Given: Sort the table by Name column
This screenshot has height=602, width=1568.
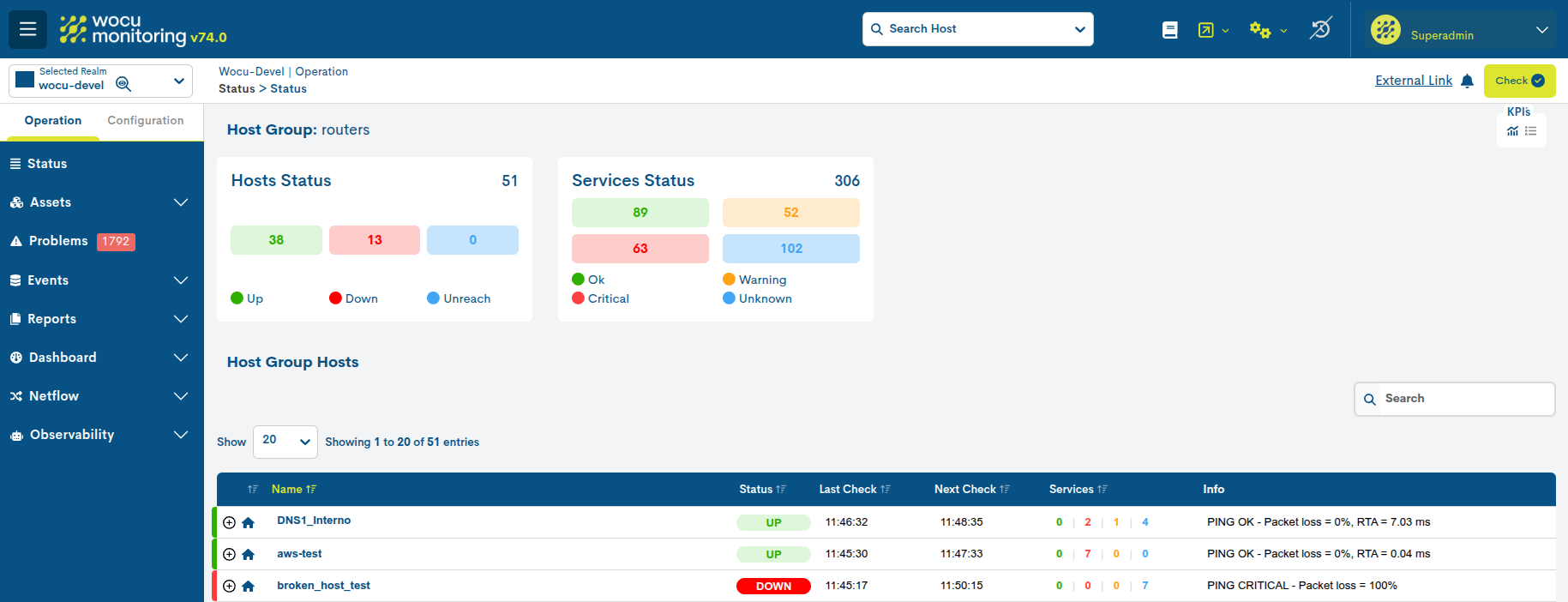Looking at the screenshot, I should click(x=294, y=489).
